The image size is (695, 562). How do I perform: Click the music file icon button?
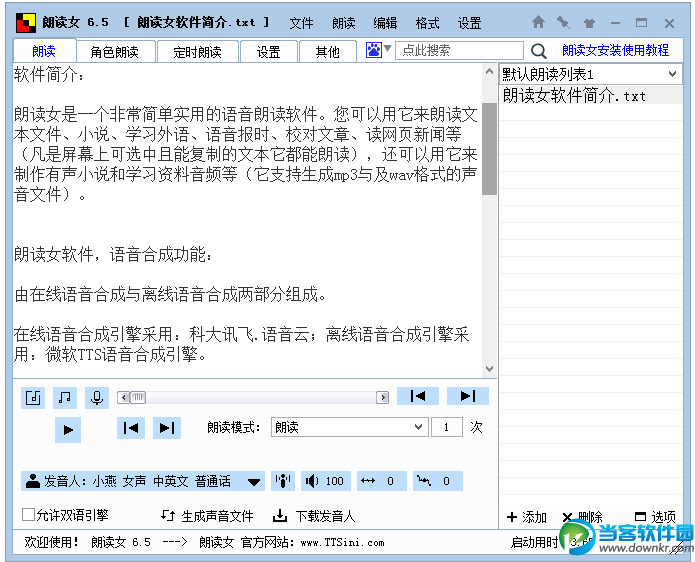coord(33,398)
